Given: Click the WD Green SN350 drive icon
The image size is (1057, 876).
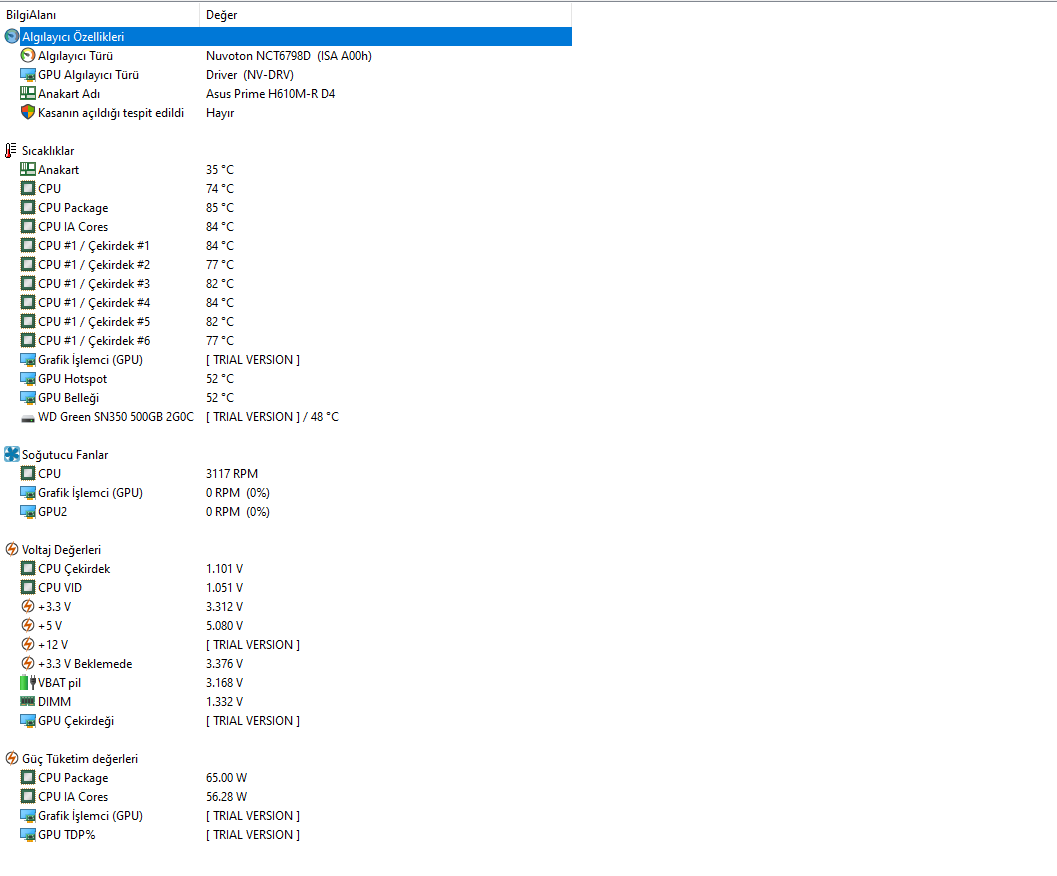Looking at the screenshot, I should (28, 417).
